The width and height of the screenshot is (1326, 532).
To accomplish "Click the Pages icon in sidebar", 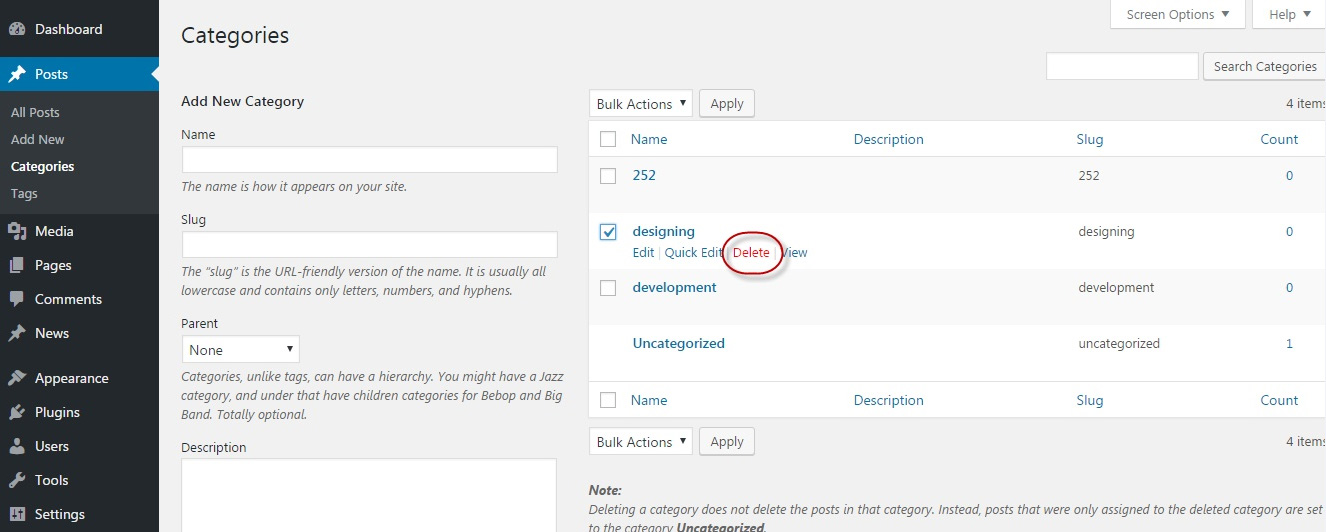I will click(x=17, y=265).
